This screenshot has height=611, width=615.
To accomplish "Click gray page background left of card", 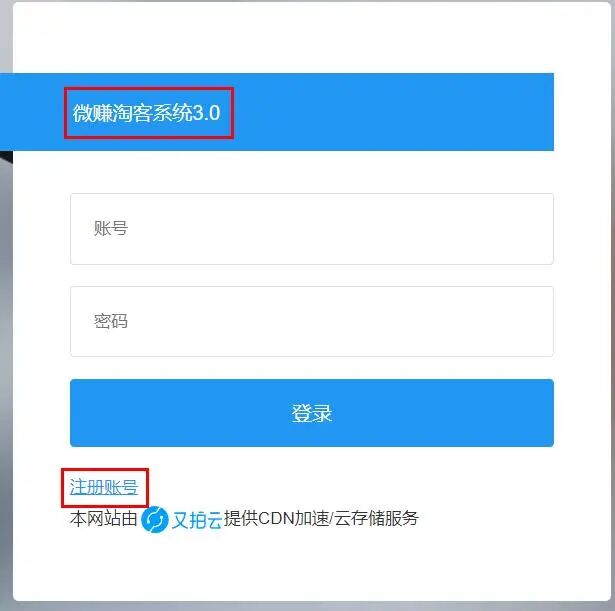I will 5,353.
